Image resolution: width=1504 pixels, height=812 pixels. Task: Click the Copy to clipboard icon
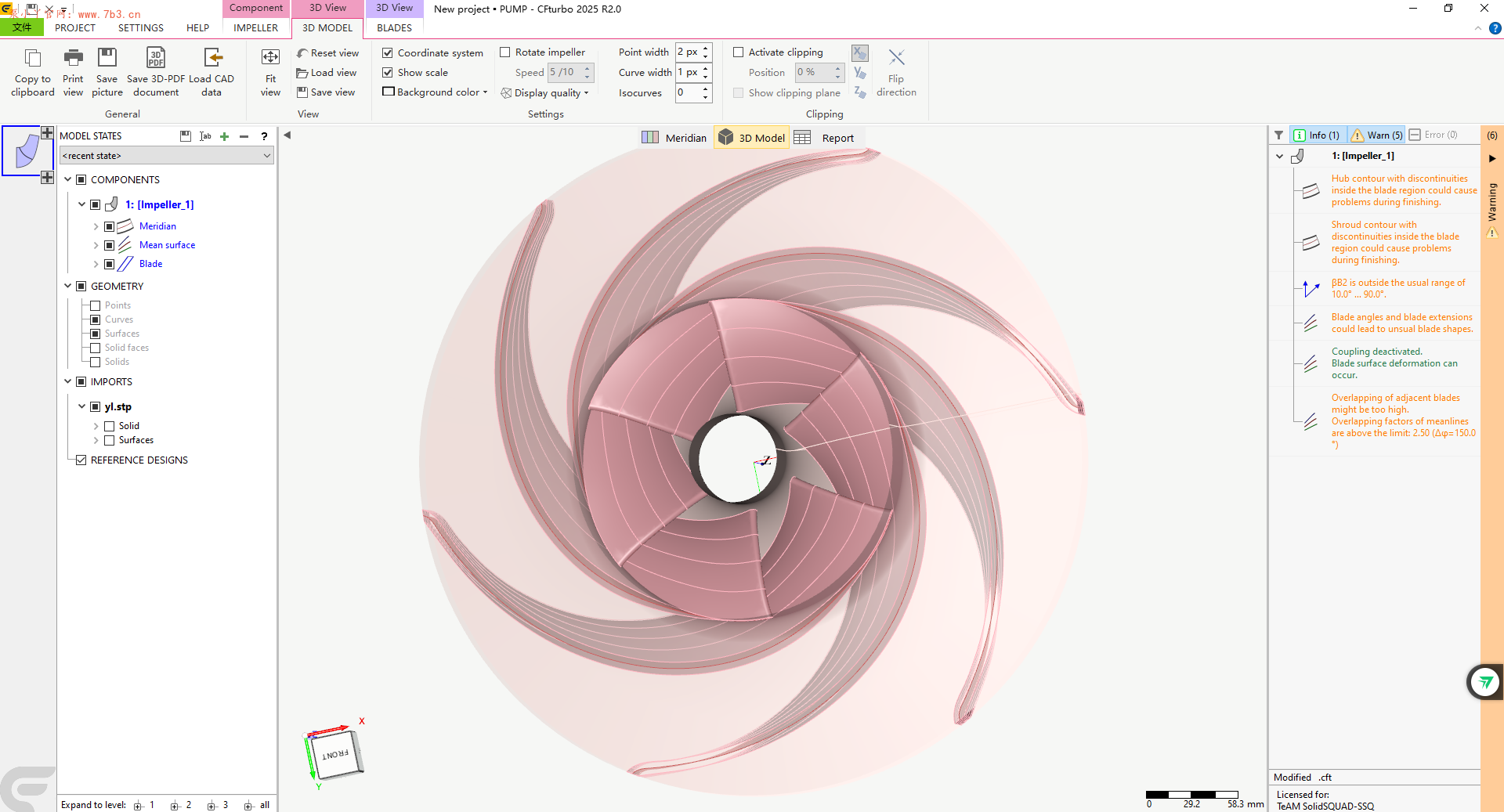pos(33,58)
